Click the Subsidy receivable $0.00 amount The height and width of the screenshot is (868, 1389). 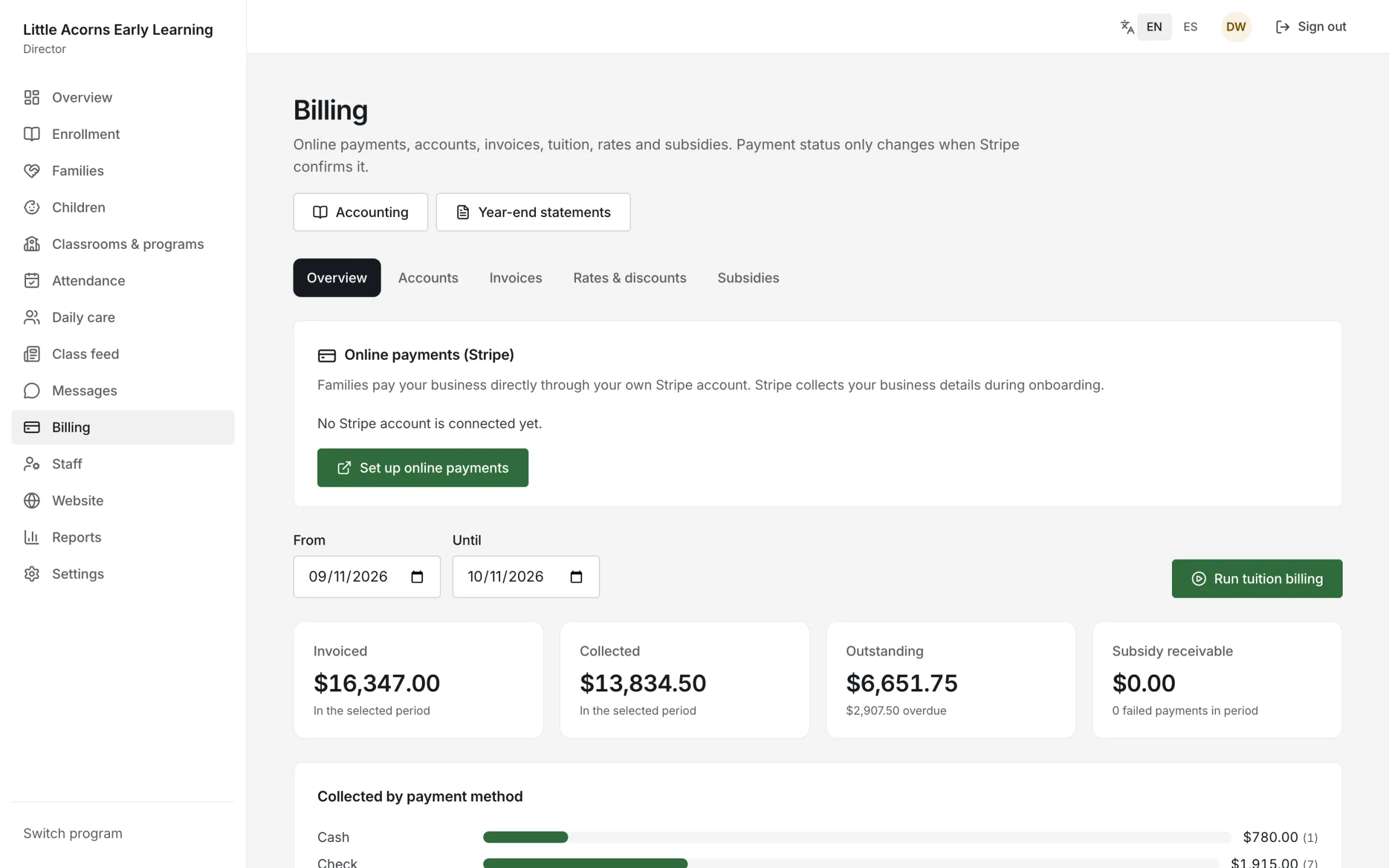1144,683
